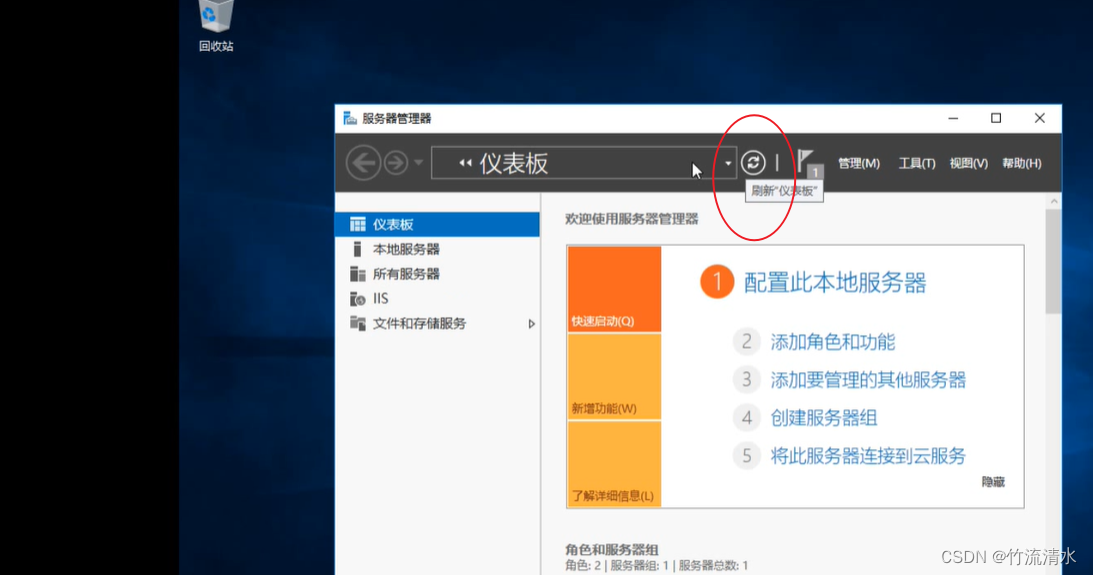Click the 文件和存储服务 sidebar icon
Viewport: 1093px width, 575px height.
(x=358, y=323)
